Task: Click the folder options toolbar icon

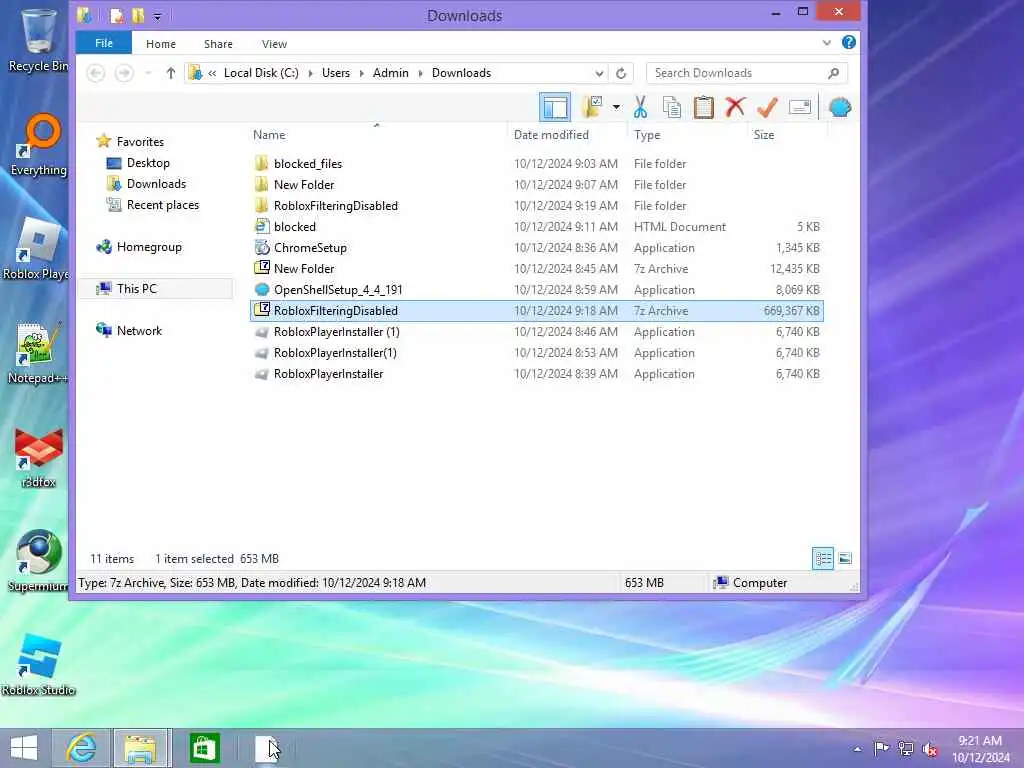Action: click(x=592, y=107)
